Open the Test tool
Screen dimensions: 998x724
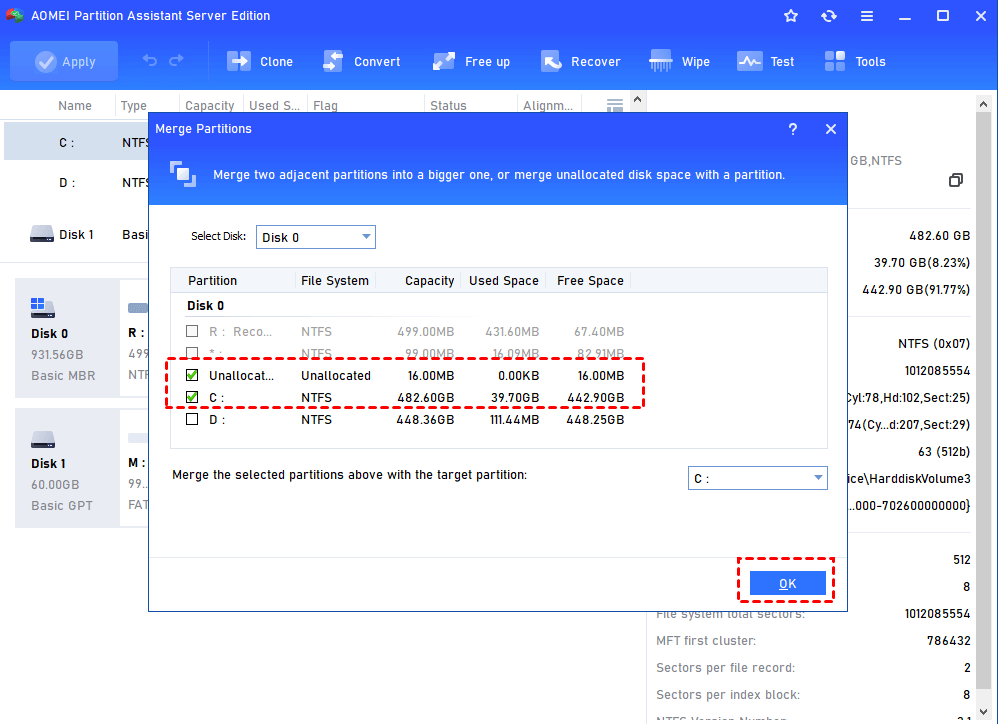(766, 61)
